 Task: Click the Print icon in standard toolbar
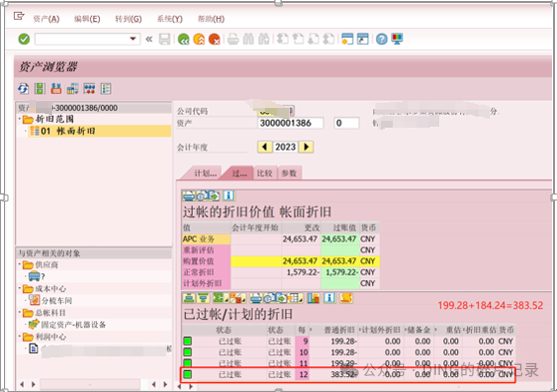233,39
